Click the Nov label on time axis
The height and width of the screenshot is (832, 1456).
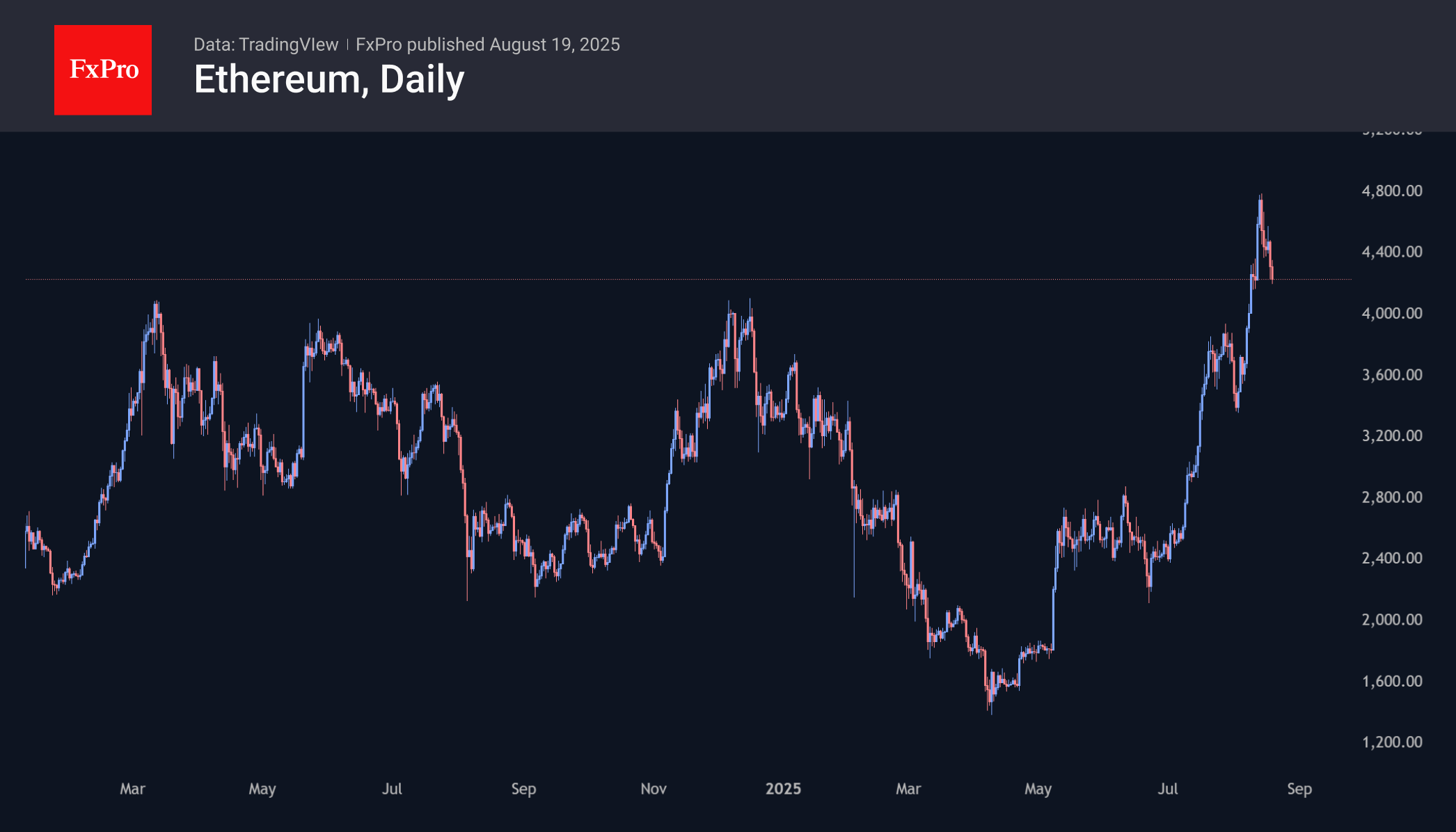click(654, 789)
